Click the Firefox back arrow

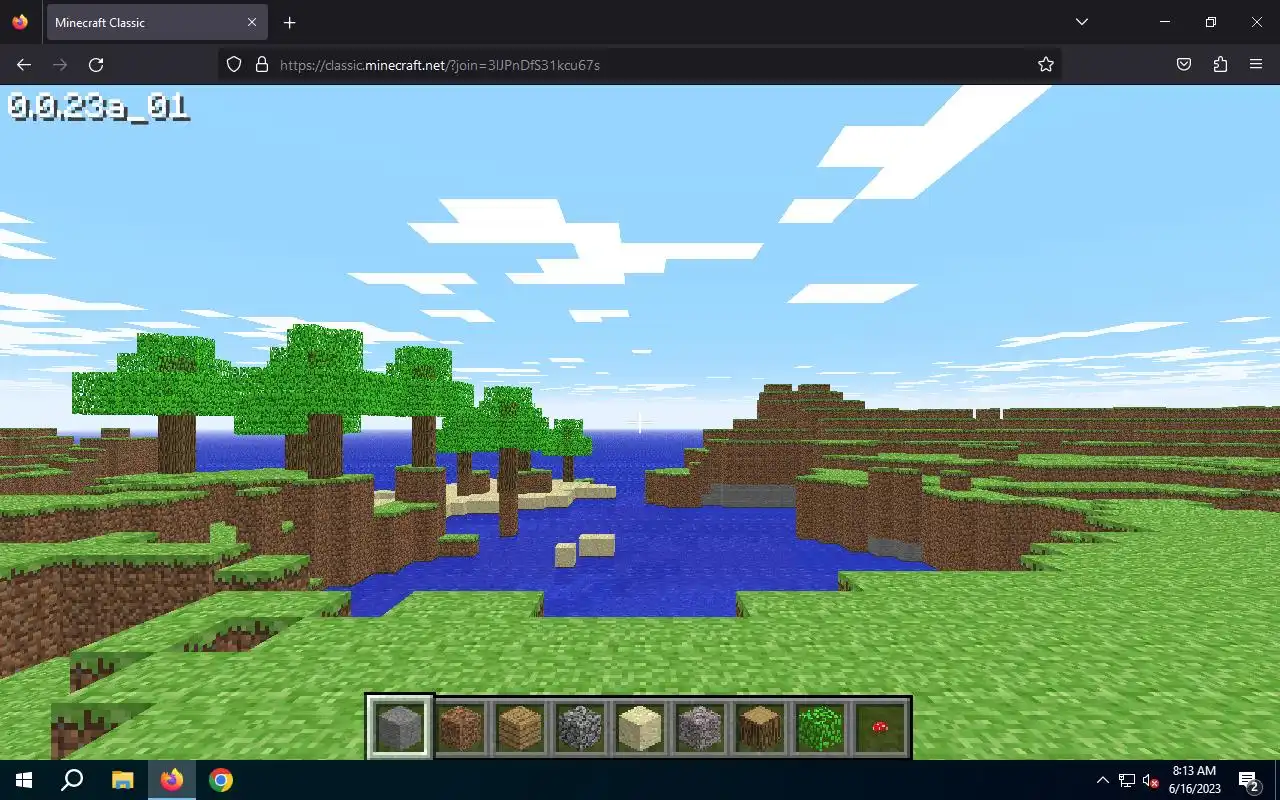click(x=24, y=64)
